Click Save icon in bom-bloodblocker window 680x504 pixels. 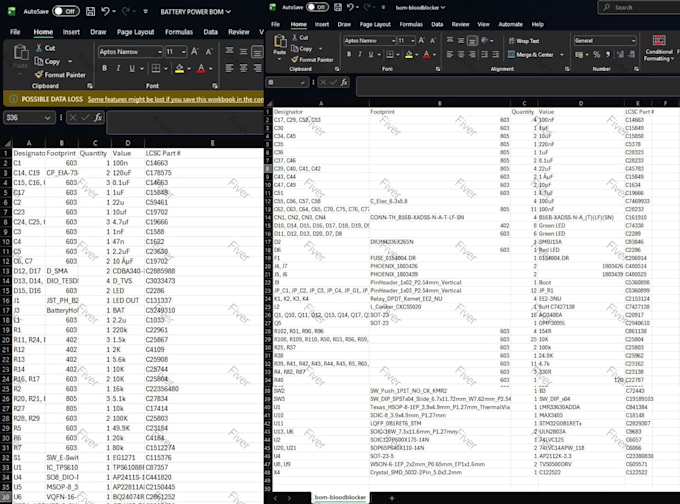point(337,7)
